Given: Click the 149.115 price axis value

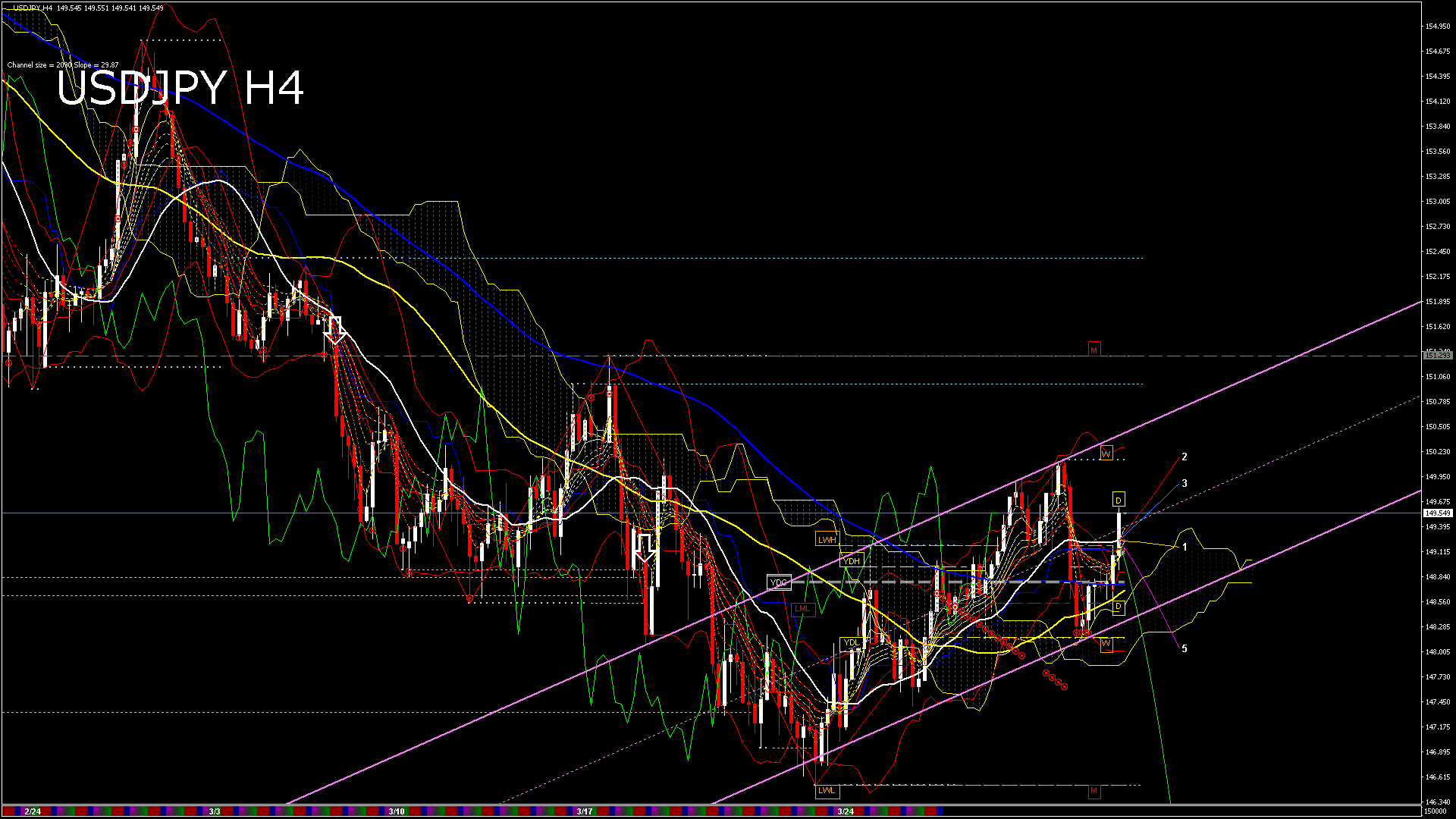Looking at the screenshot, I should [1438, 552].
